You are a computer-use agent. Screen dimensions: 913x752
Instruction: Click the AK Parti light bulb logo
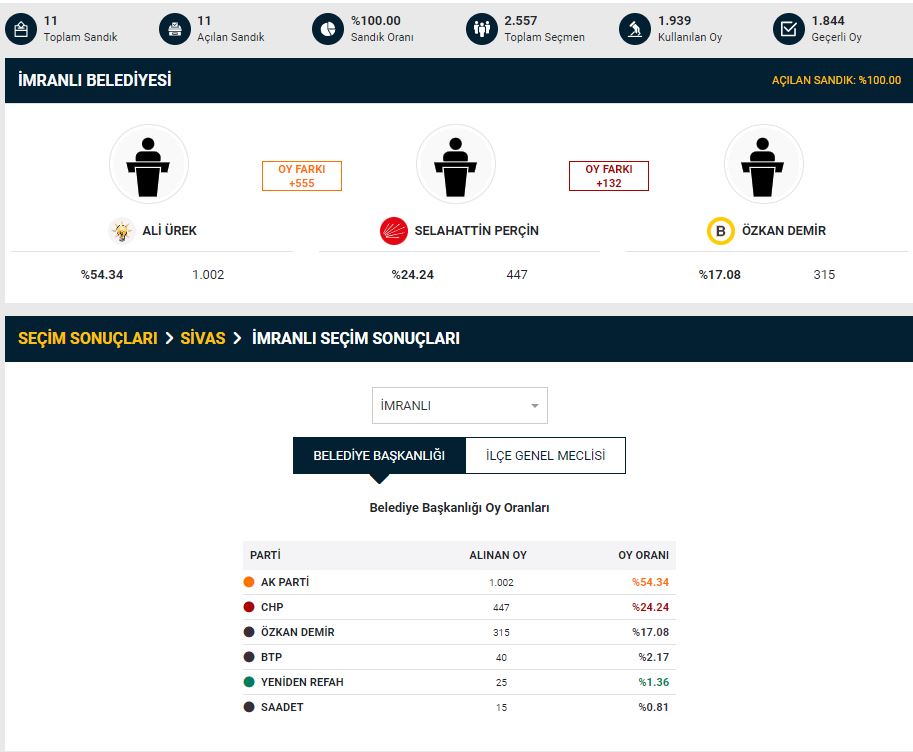tap(122, 231)
